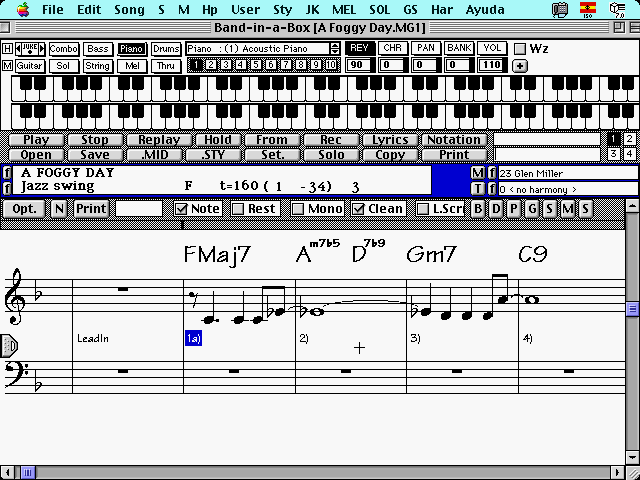Click the horizontal scrollbar thumb

(28, 473)
